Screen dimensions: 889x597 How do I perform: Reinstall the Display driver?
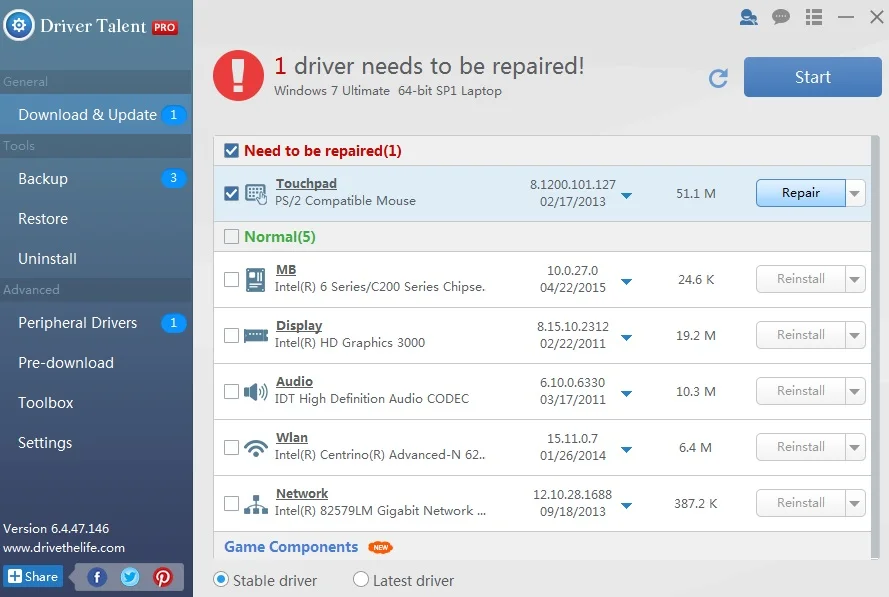pos(801,336)
